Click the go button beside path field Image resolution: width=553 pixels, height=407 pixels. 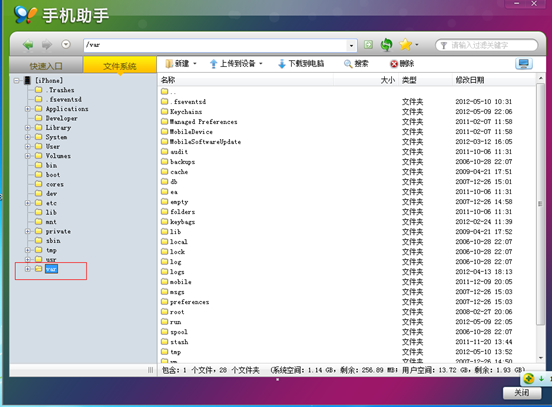point(368,44)
